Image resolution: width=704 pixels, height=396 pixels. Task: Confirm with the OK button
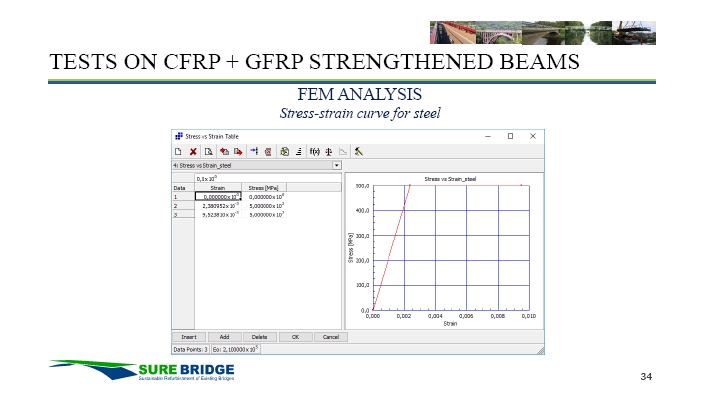click(x=295, y=337)
